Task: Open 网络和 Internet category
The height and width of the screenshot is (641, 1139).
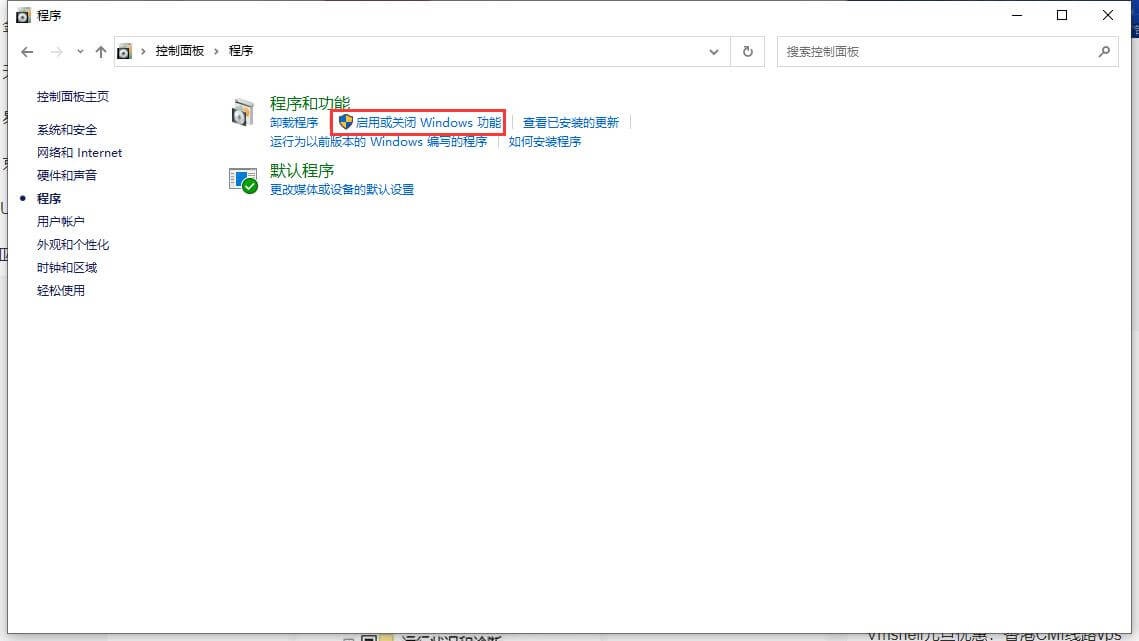Action: pos(79,153)
